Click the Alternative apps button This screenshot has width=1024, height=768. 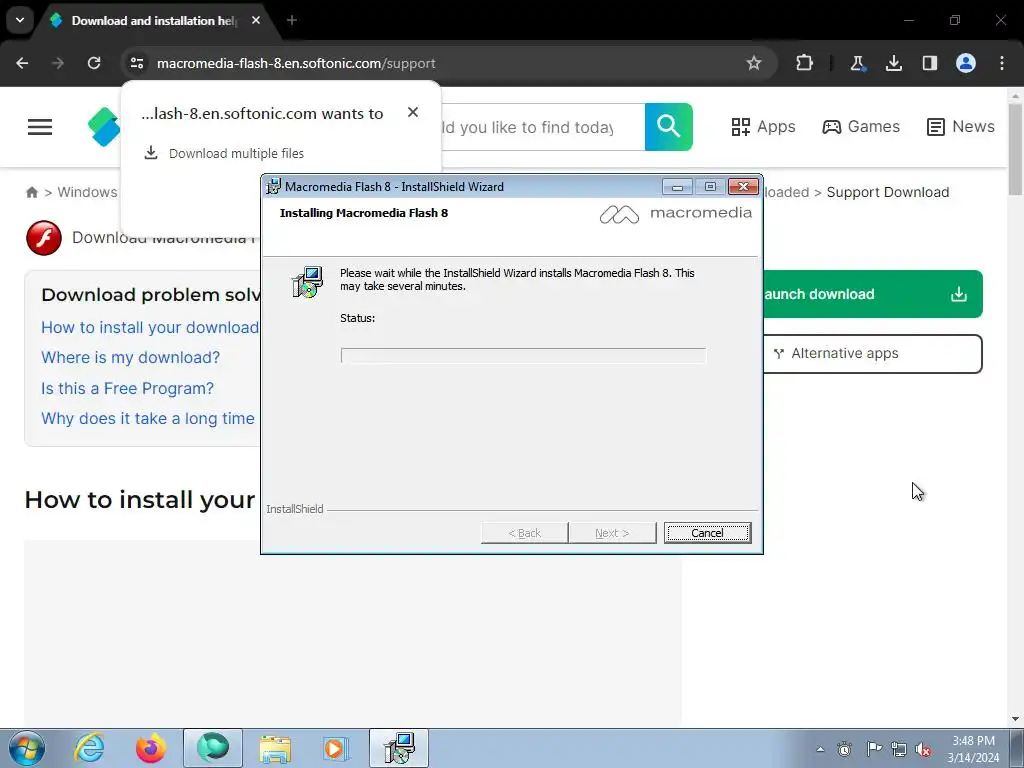pyautogui.click(x=872, y=353)
